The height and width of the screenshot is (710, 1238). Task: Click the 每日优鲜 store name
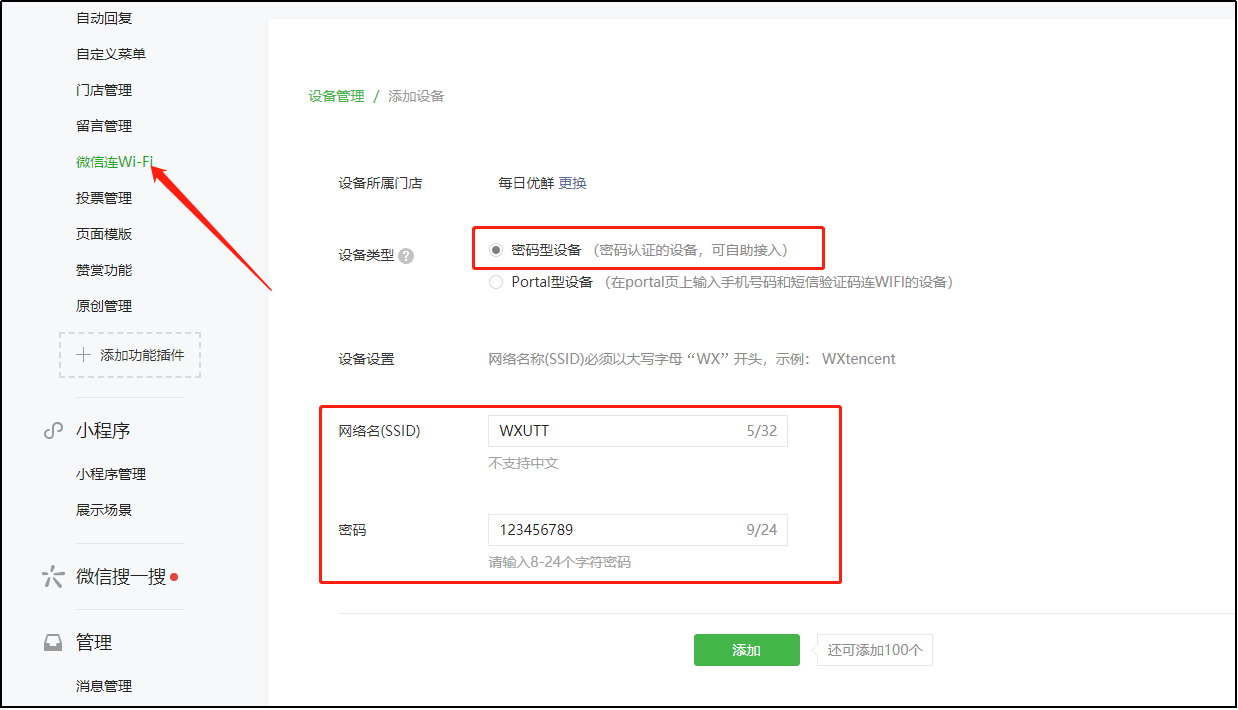click(x=526, y=183)
